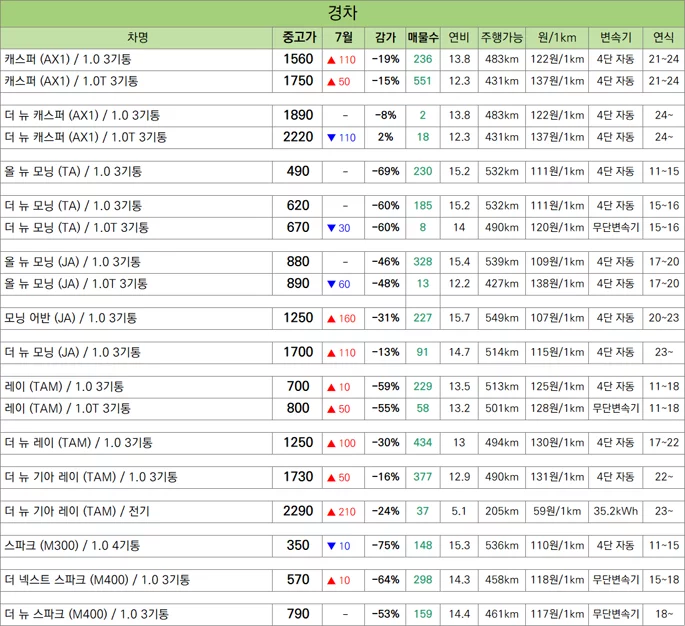Click the 매물수 column header

pyautogui.click(x=422, y=38)
